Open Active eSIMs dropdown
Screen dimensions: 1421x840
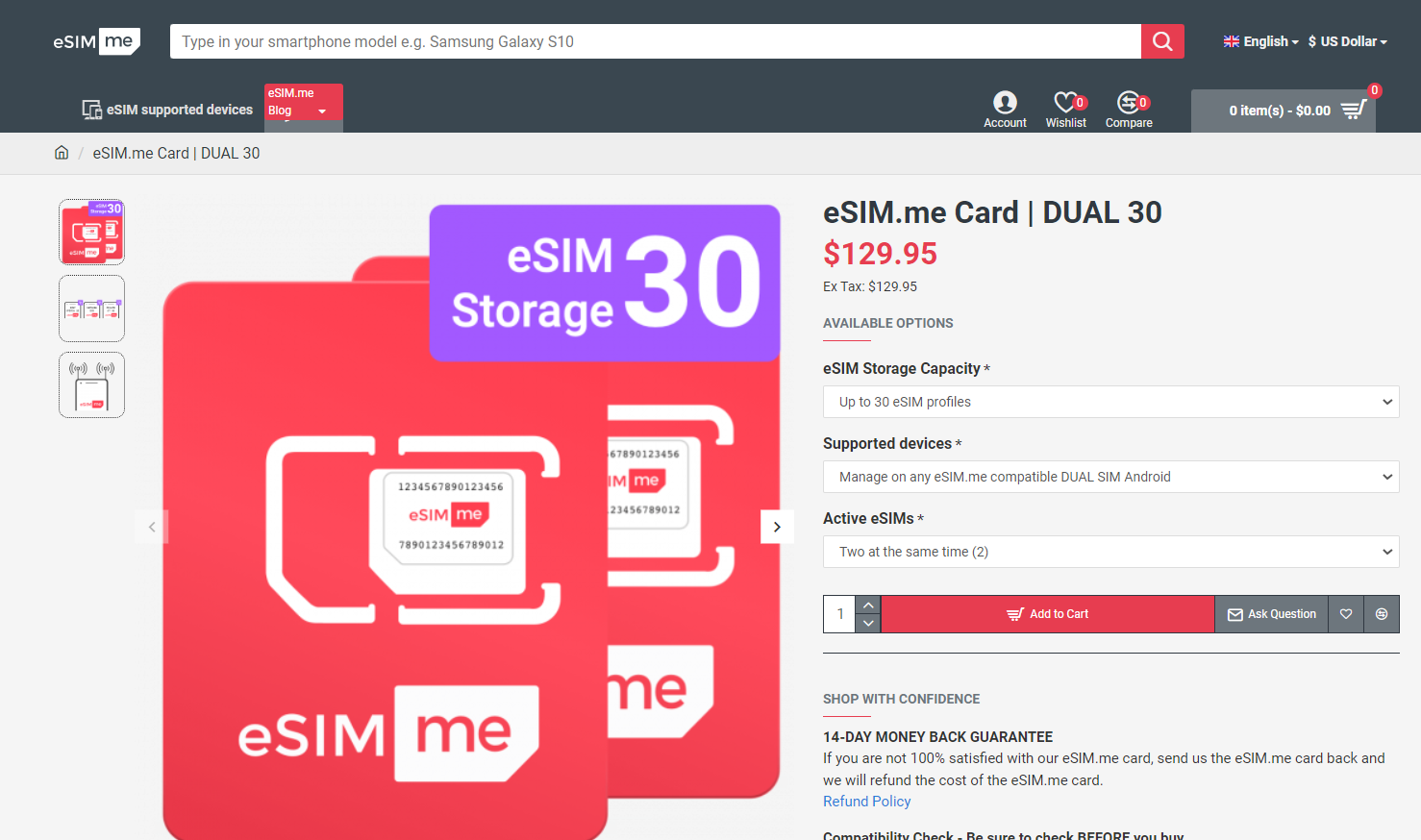click(1110, 552)
